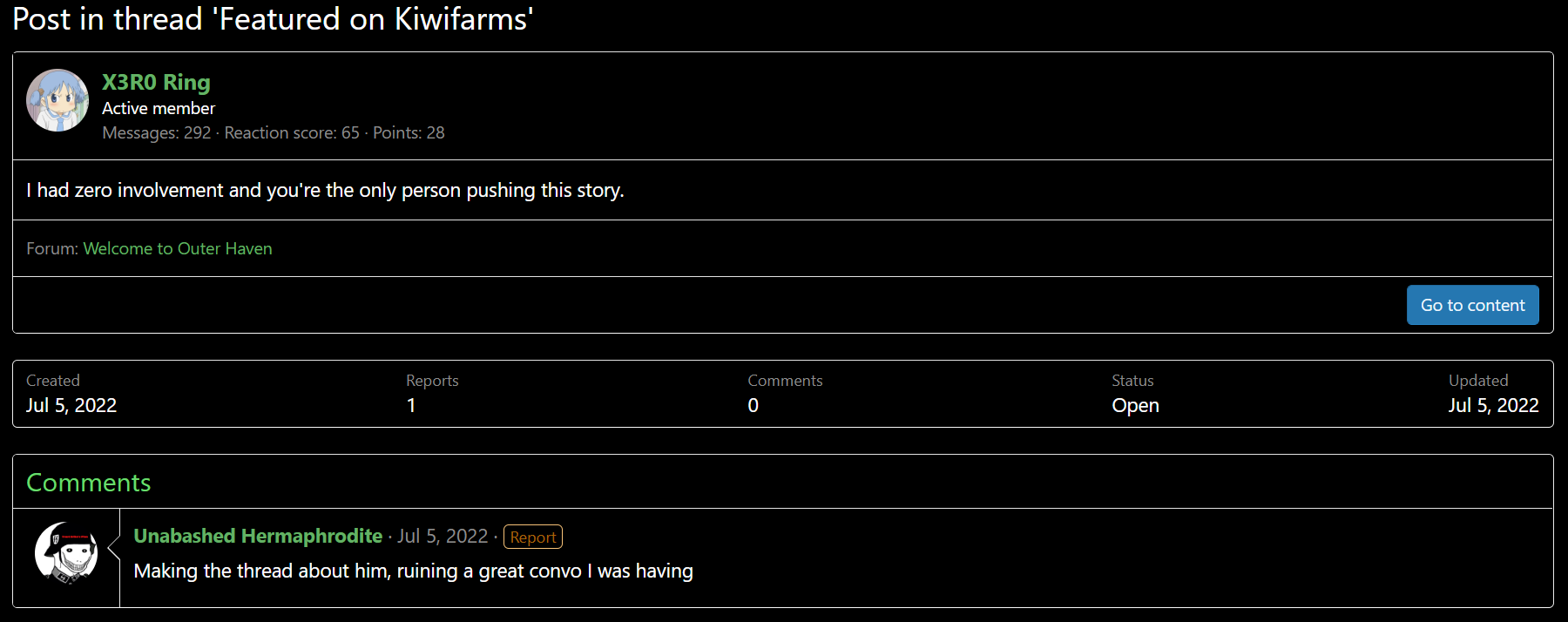Open the X3R0 Ring username link

pos(156,82)
